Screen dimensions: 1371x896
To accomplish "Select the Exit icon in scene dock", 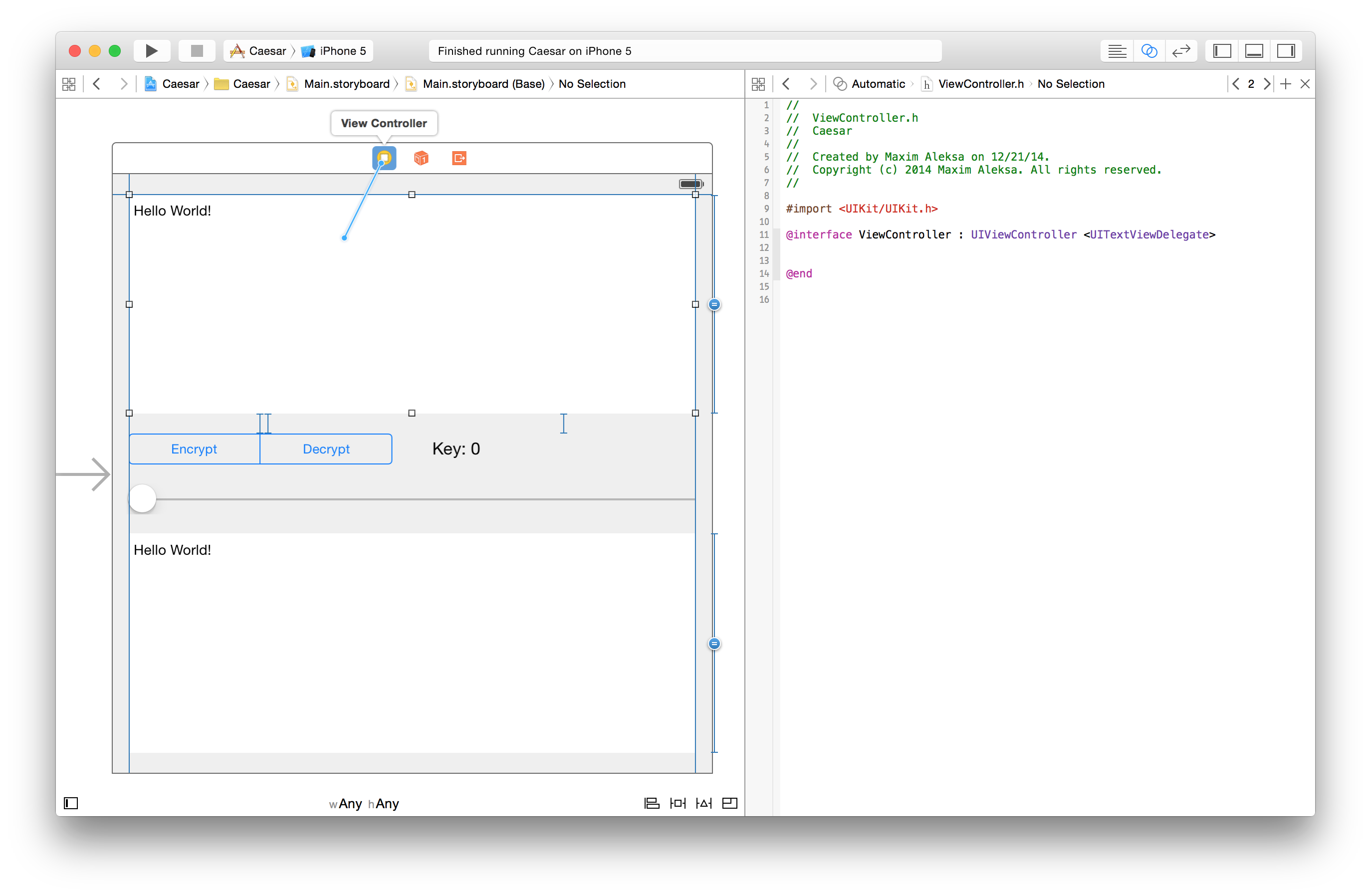I will tap(459, 158).
